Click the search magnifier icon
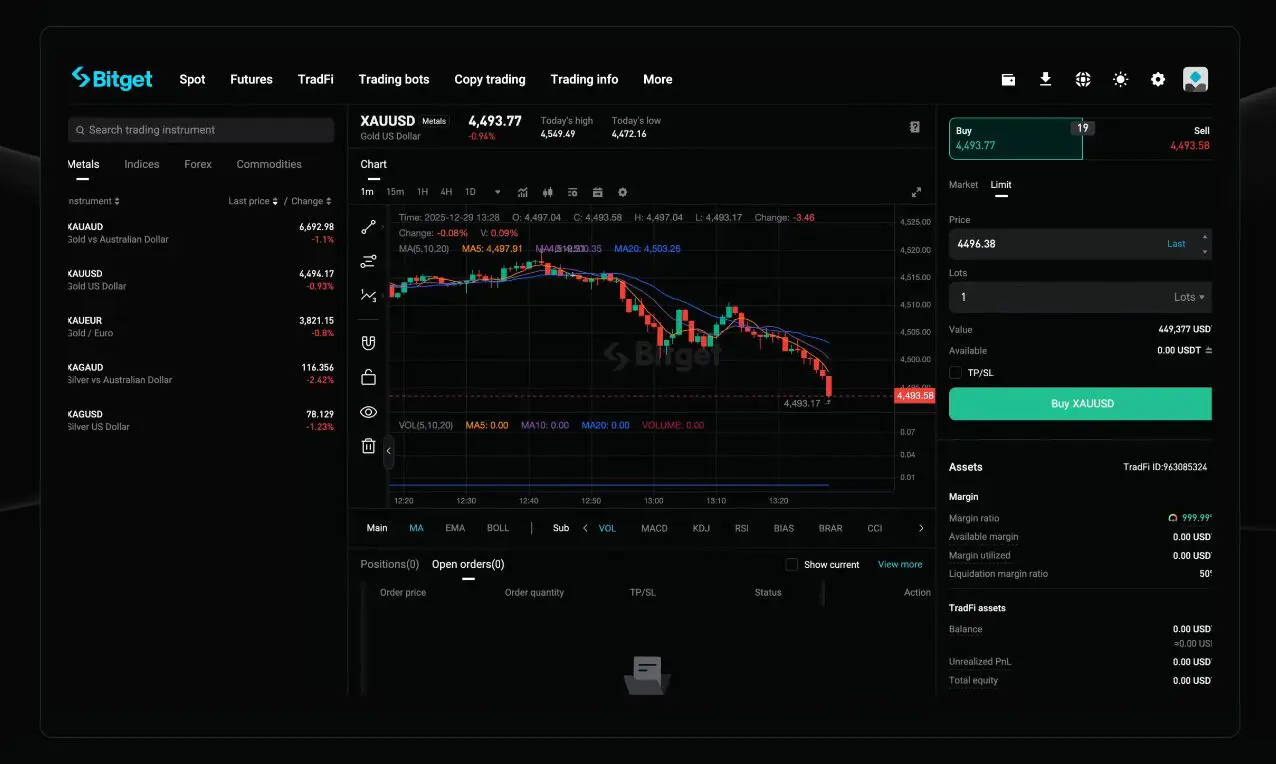This screenshot has height=764, width=1276. (x=79, y=130)
